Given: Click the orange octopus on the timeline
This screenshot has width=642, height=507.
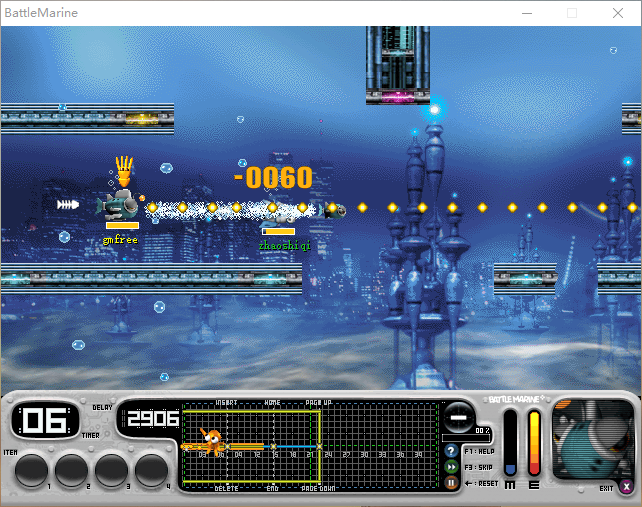Looking at the screenshot, I should point(210,440).
